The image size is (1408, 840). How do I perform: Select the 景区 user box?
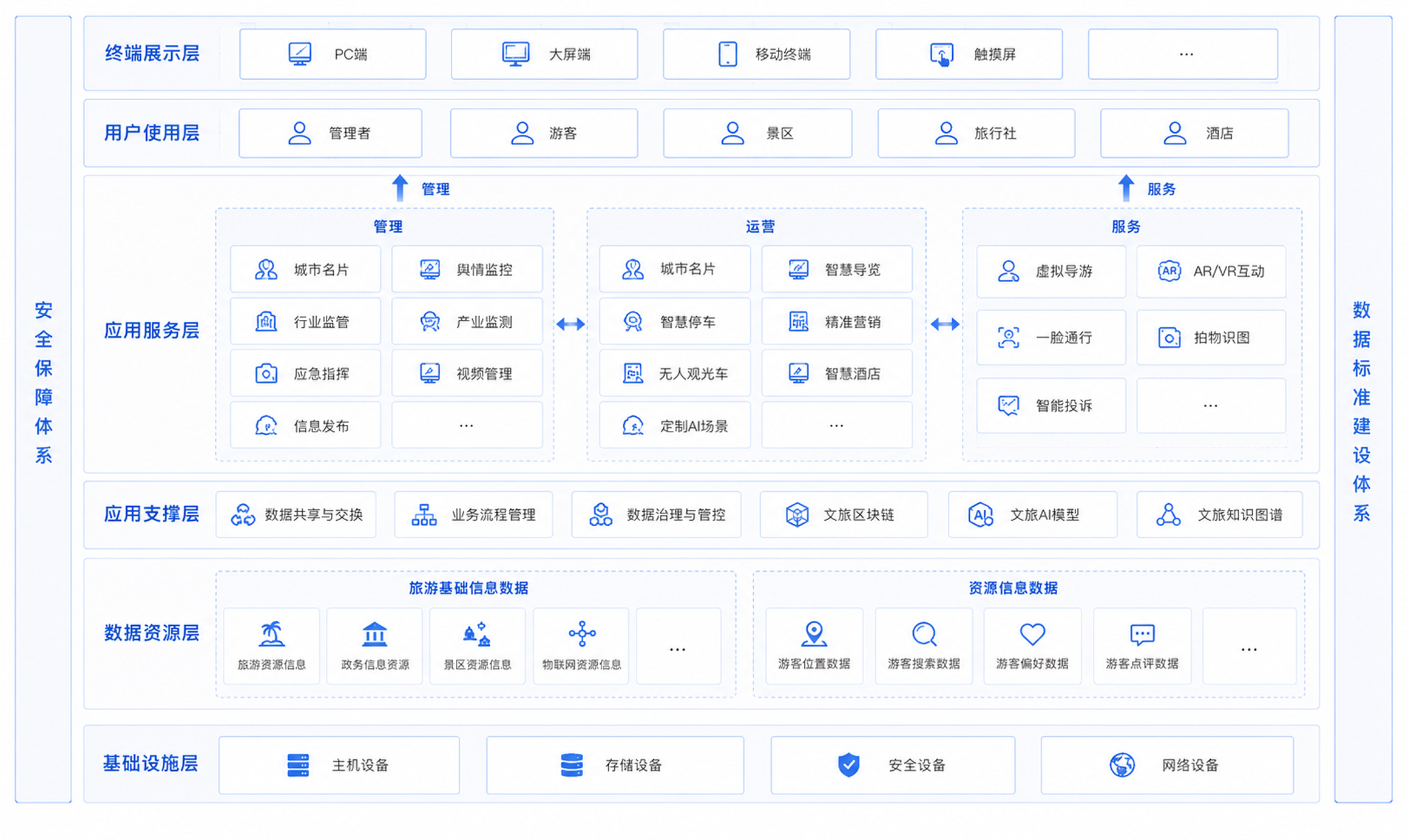757,134
